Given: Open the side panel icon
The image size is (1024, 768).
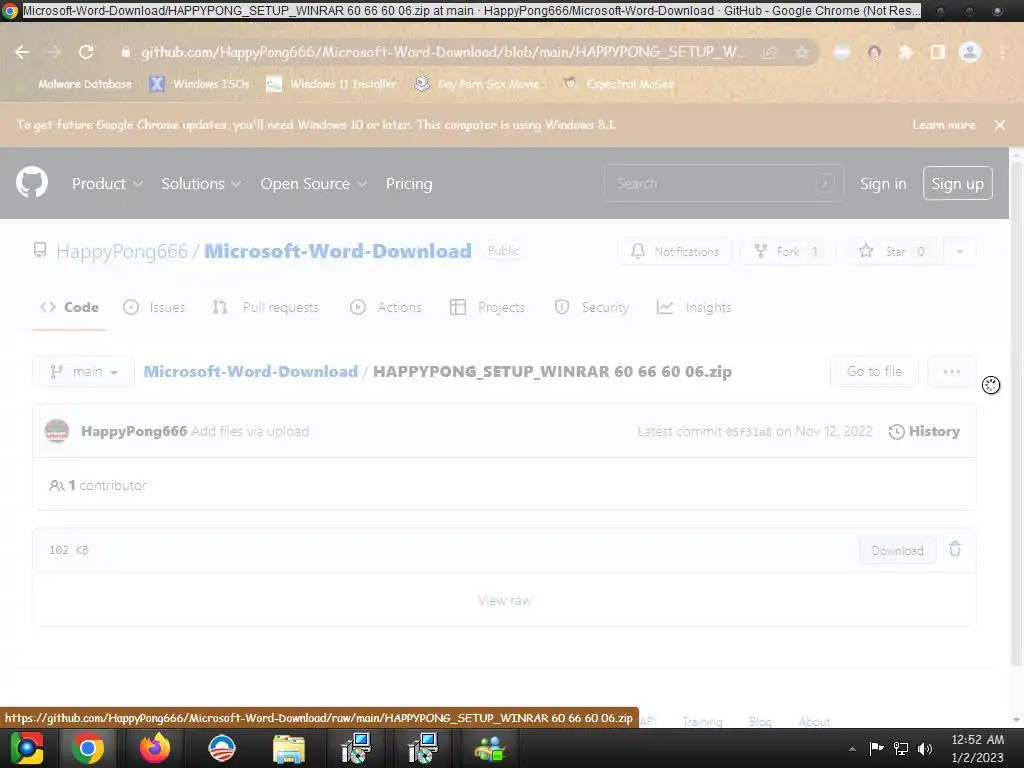Looking at the screenshot, I should tap(938, 52).
